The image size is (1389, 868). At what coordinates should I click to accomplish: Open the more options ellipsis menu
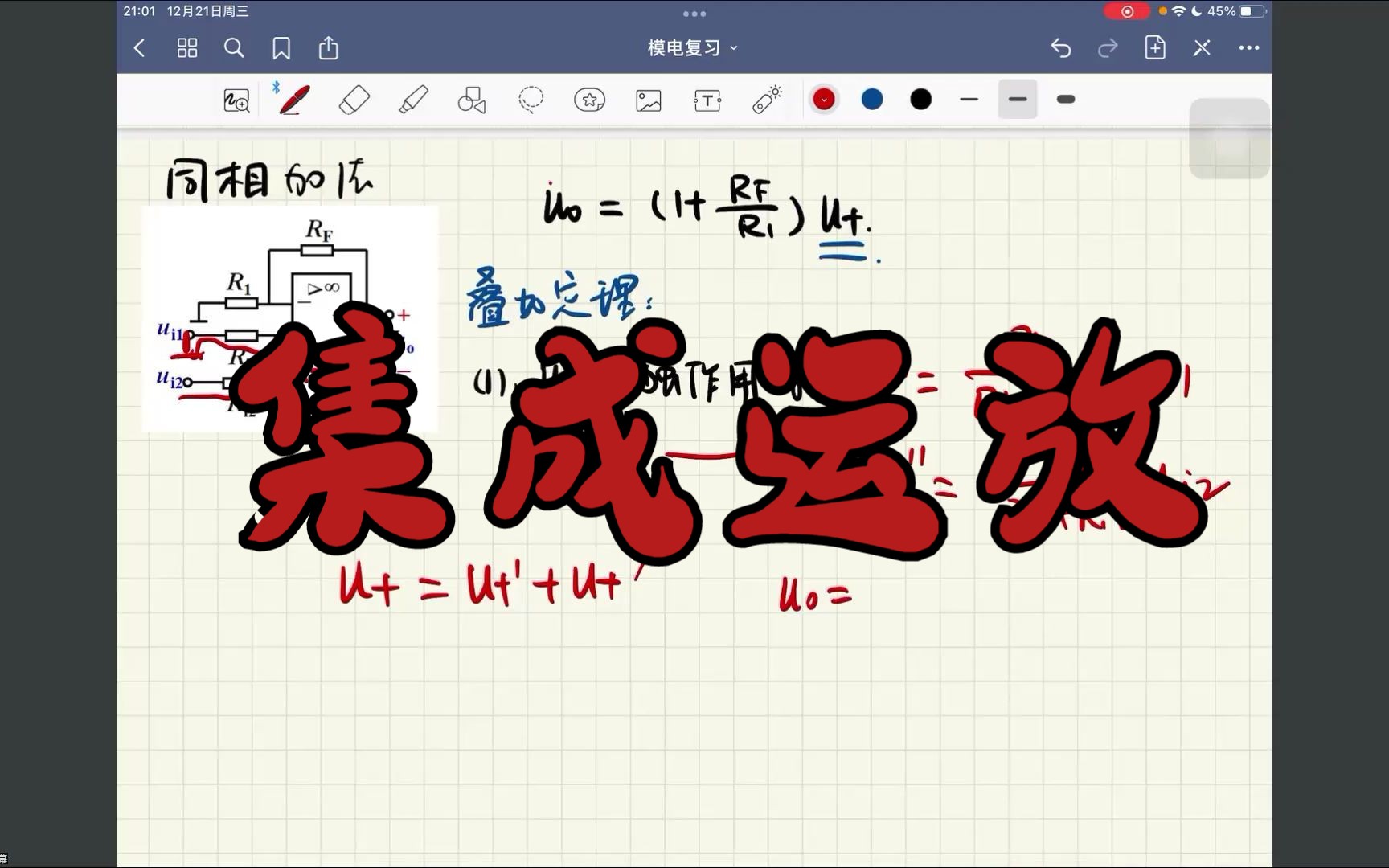point(1248,48)
